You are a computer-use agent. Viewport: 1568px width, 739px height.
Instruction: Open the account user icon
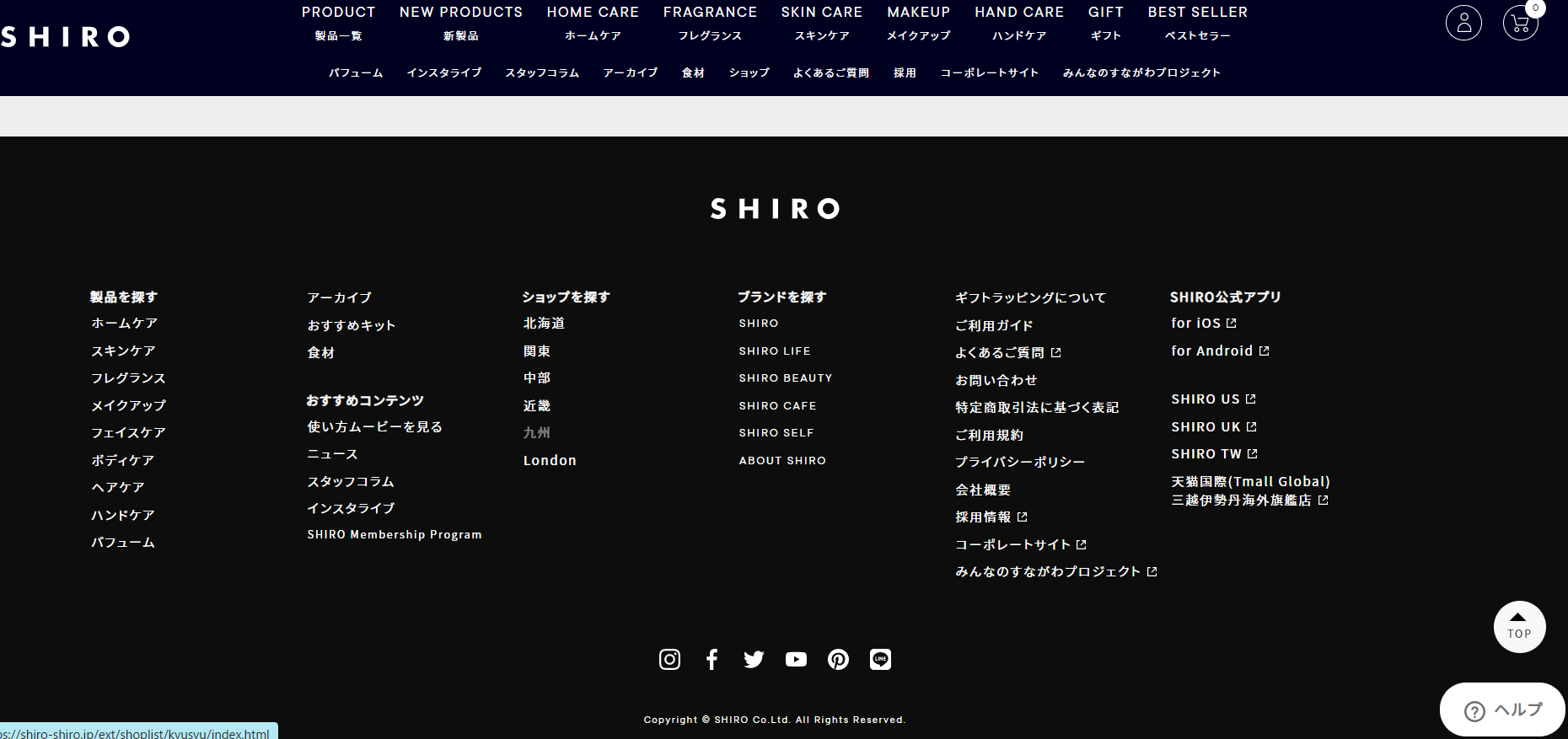pyautogui.click(x=1463, y=23)
